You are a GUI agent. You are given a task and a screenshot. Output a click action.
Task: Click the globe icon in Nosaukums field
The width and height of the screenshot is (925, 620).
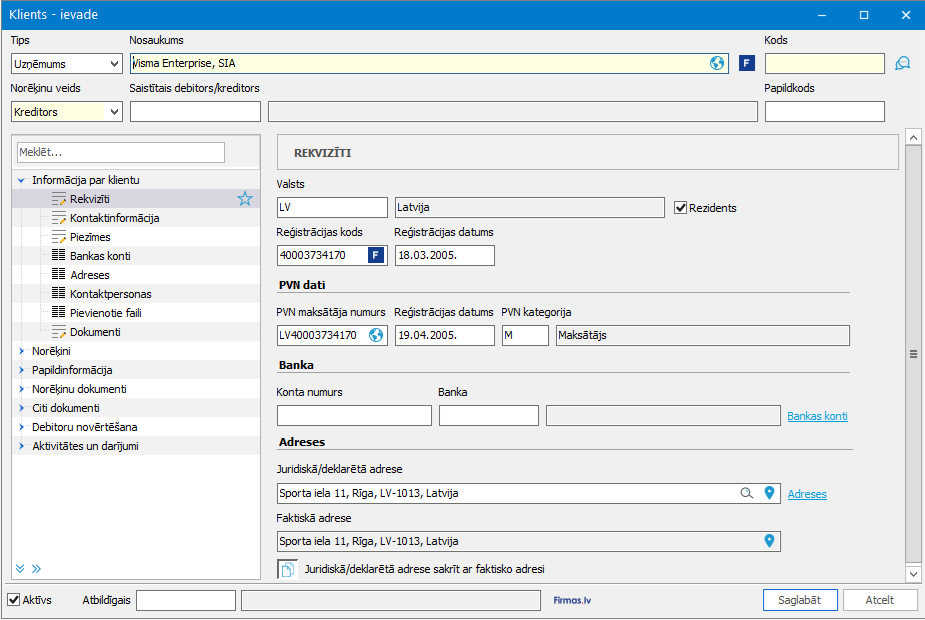[x=717, y=63]
